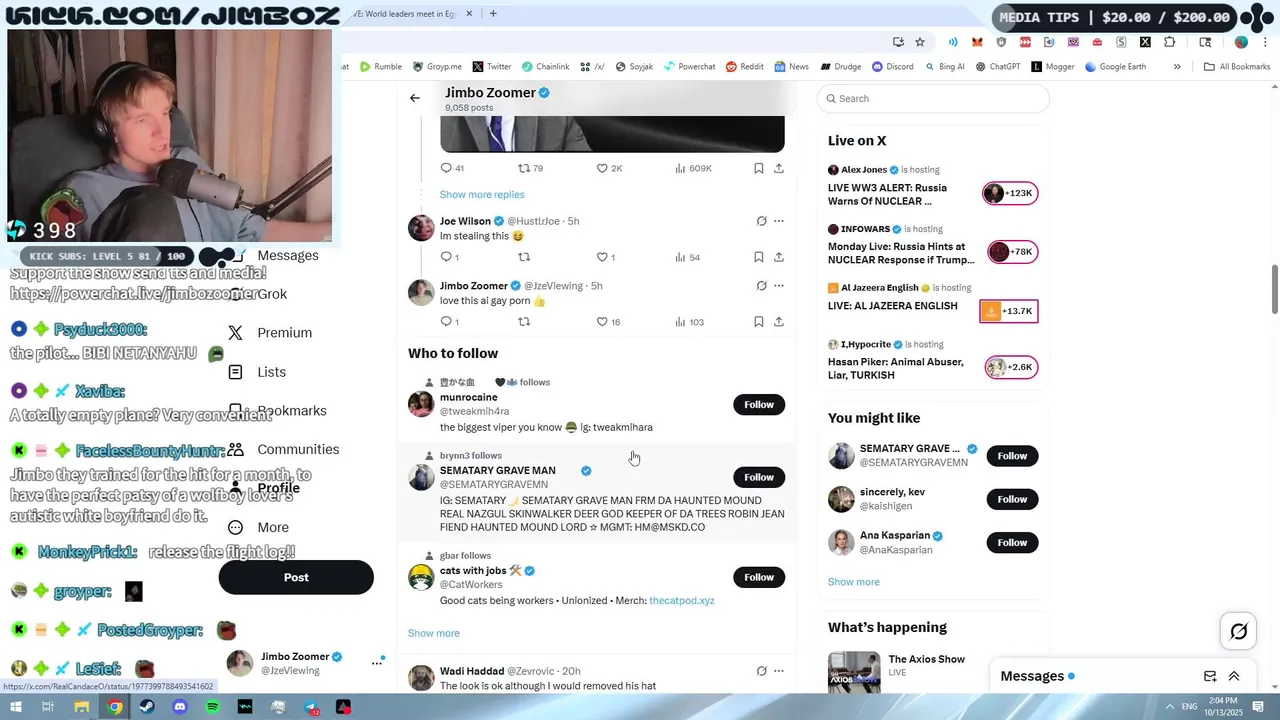Bookmark the post with 609K views

pyautogui.click(x=759, y=168)
